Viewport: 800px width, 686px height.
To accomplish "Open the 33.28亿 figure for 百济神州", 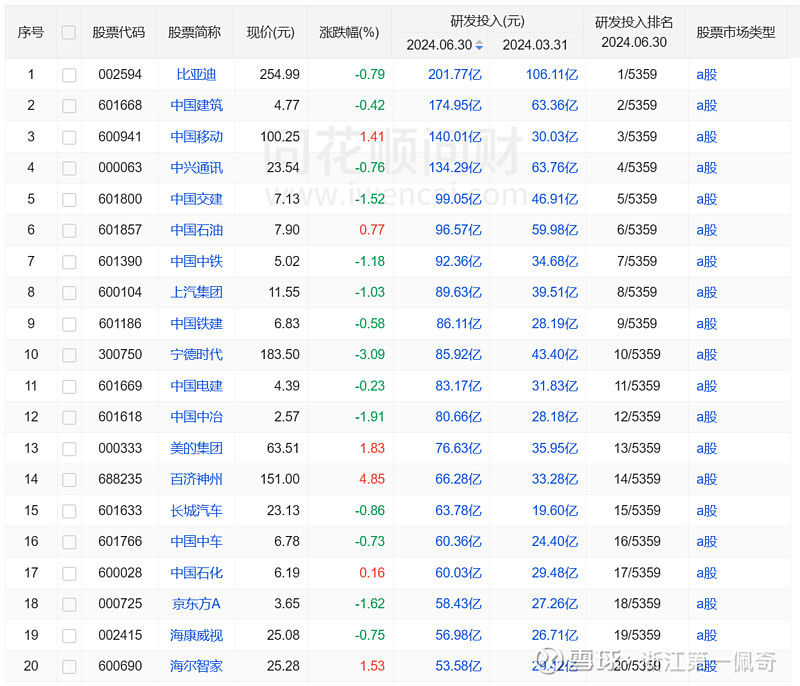I will pyautogui.click(x=555, y=479).
